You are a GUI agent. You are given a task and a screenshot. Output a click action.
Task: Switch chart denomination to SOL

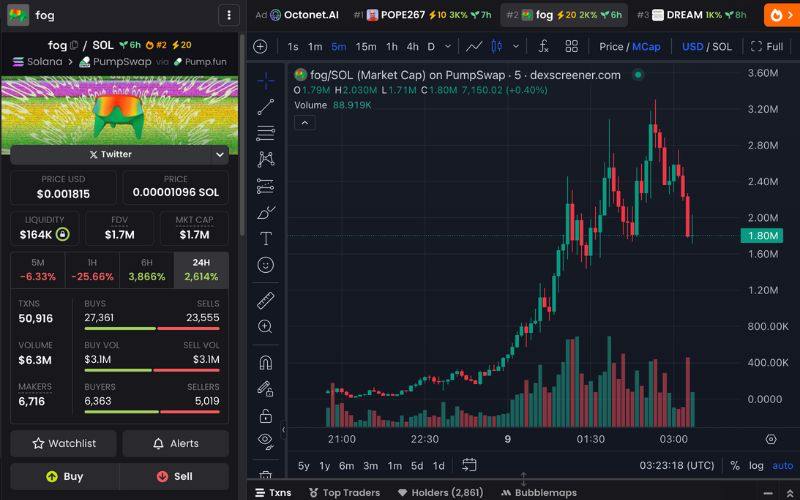[722, 47]
